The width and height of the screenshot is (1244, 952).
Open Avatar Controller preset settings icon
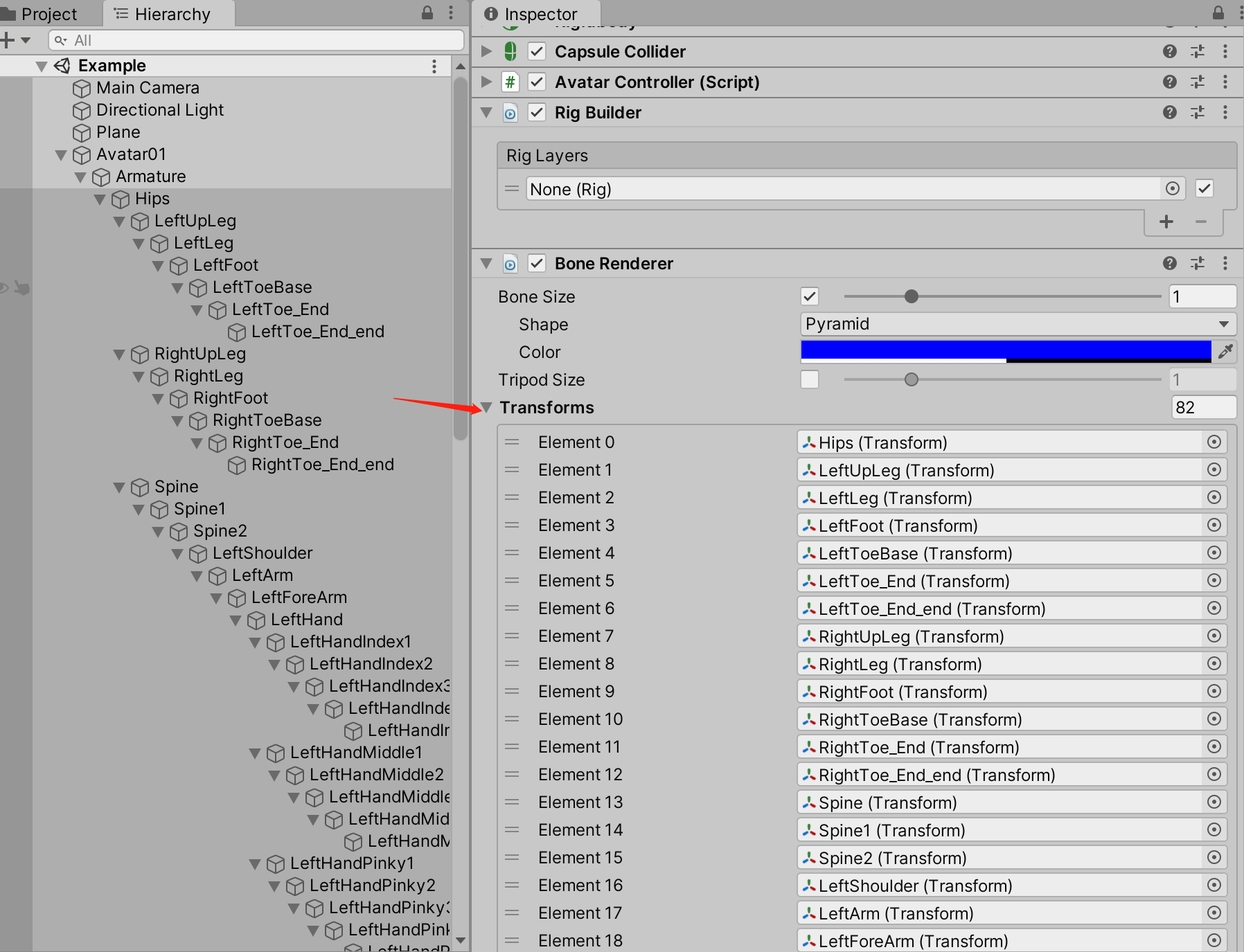[x=1197, y=82]
